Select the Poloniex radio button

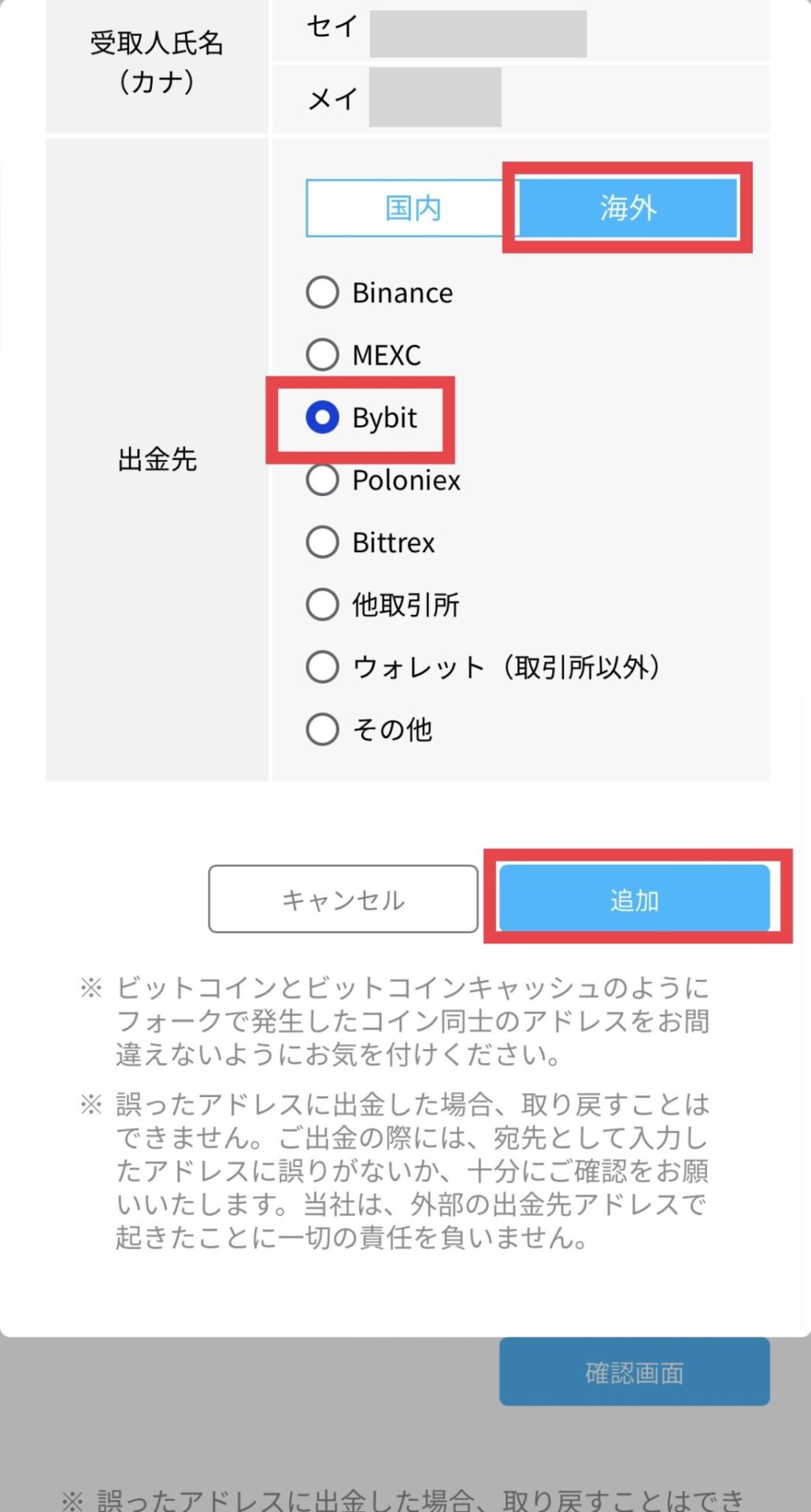(322, 480)
